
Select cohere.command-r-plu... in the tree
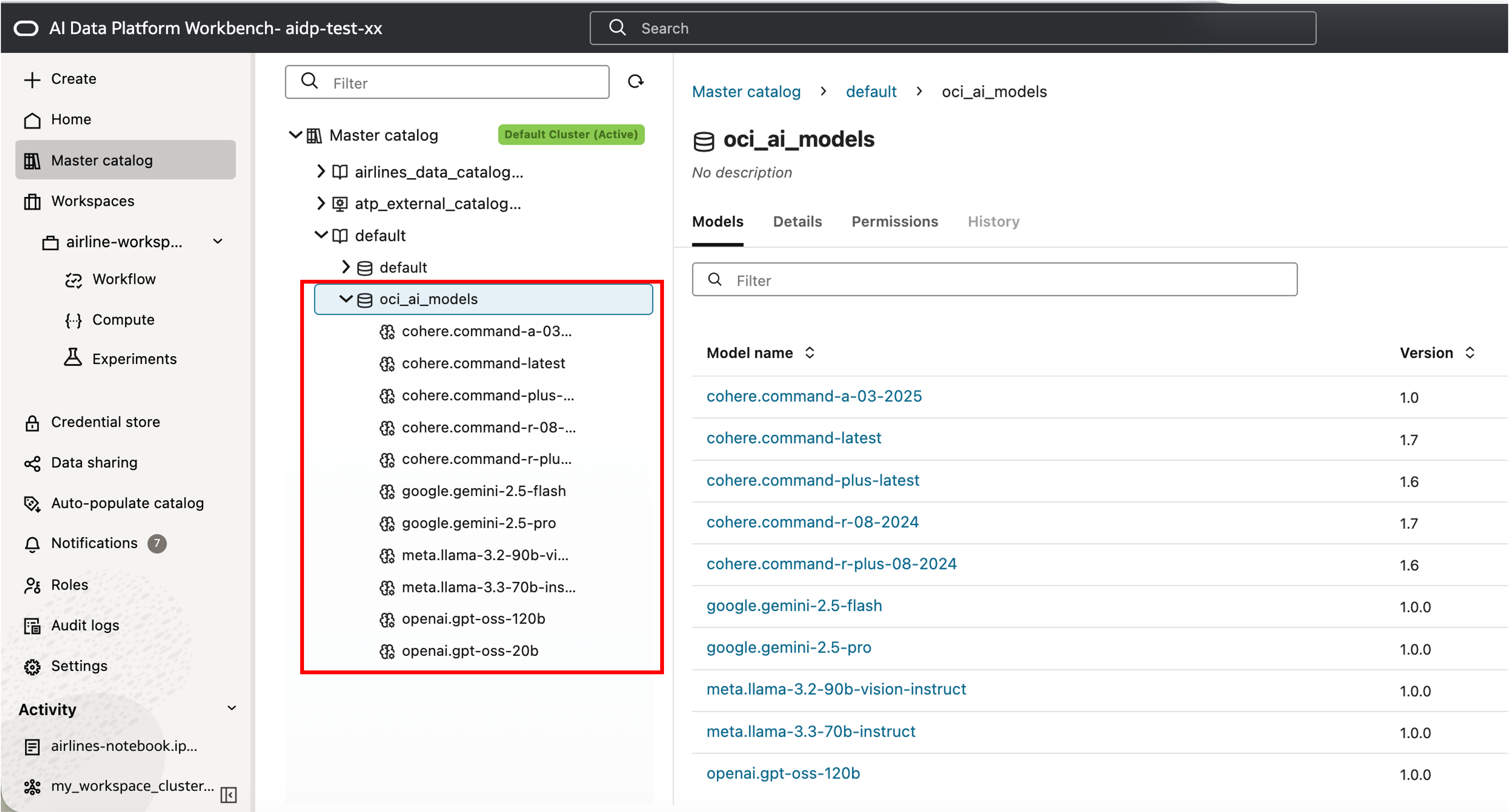point(486,459)
